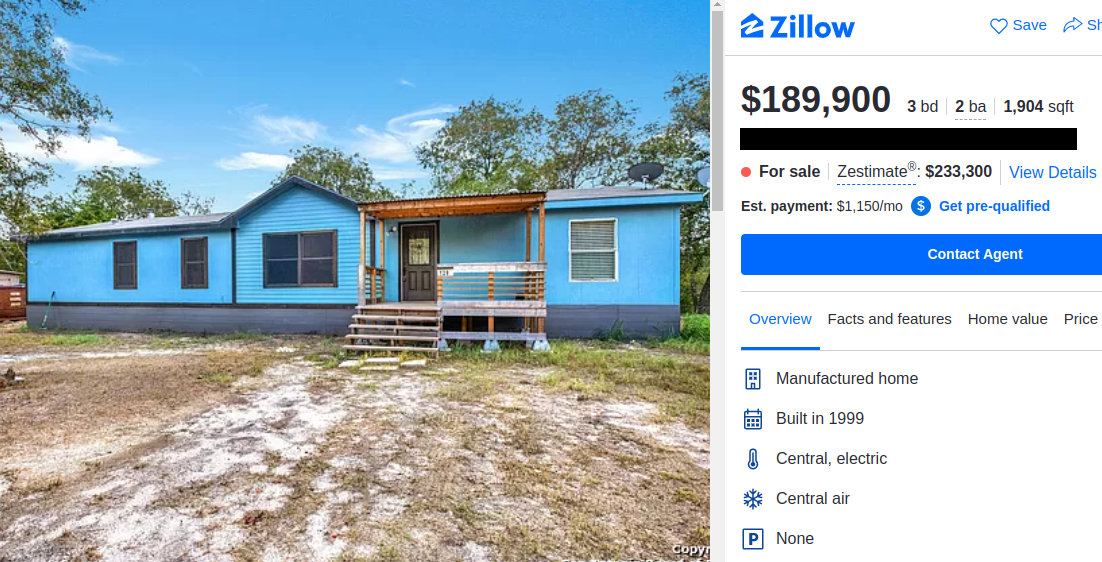Click the parking P icon
The image size is (1102, 562).
coord(753,539)
